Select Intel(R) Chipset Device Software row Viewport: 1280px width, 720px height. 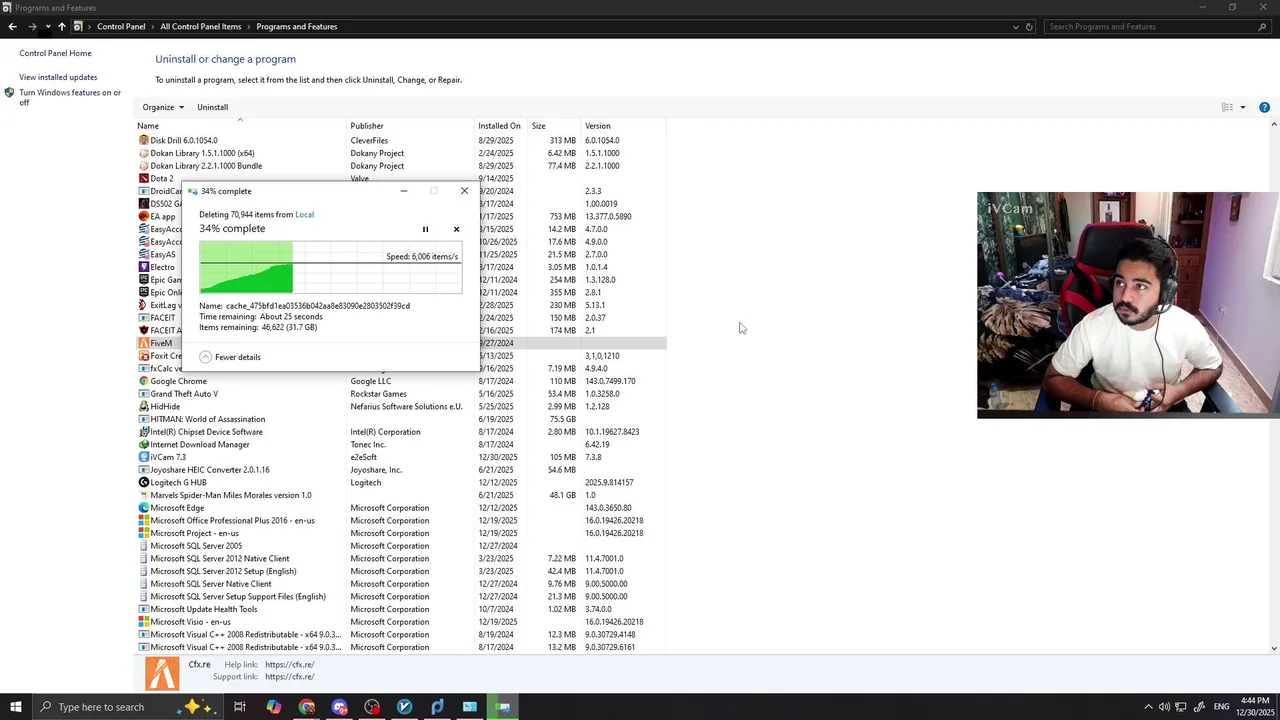coord(401,432)
